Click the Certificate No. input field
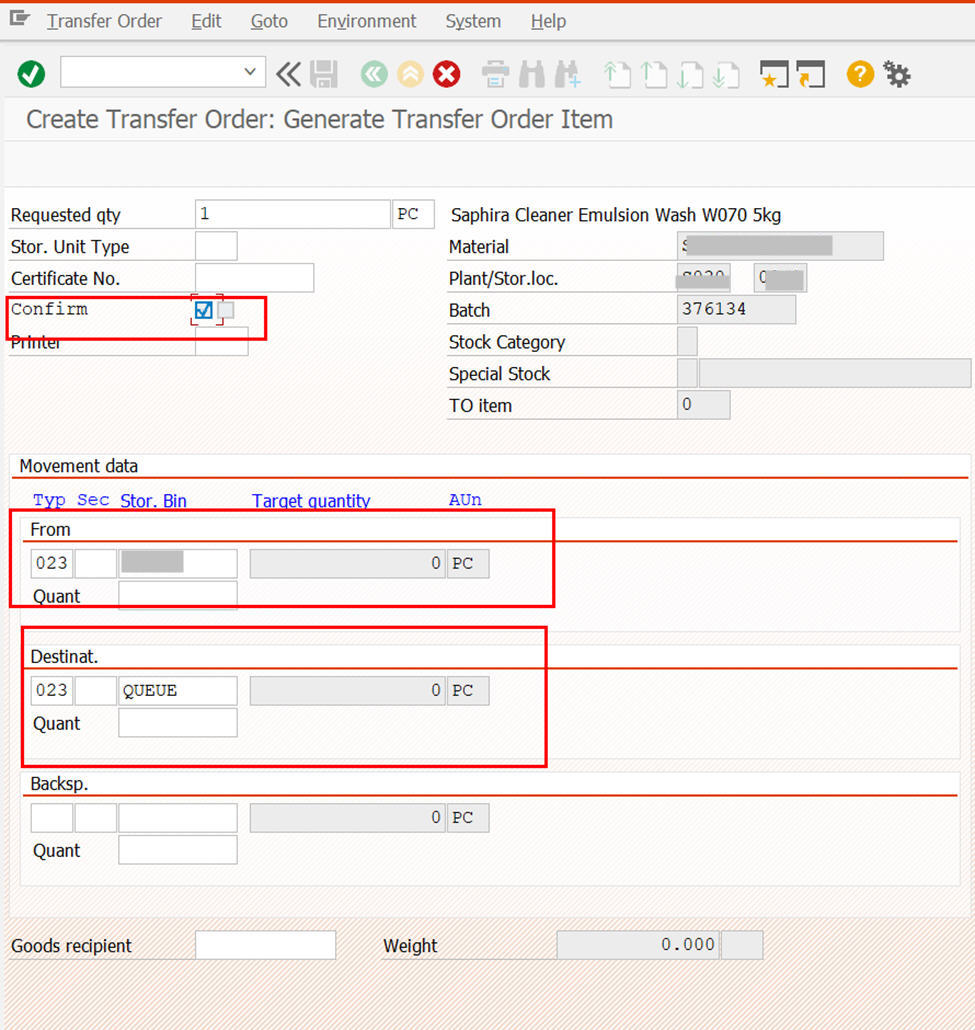Screen dimensions: 975x1030 tap(254, 278)
